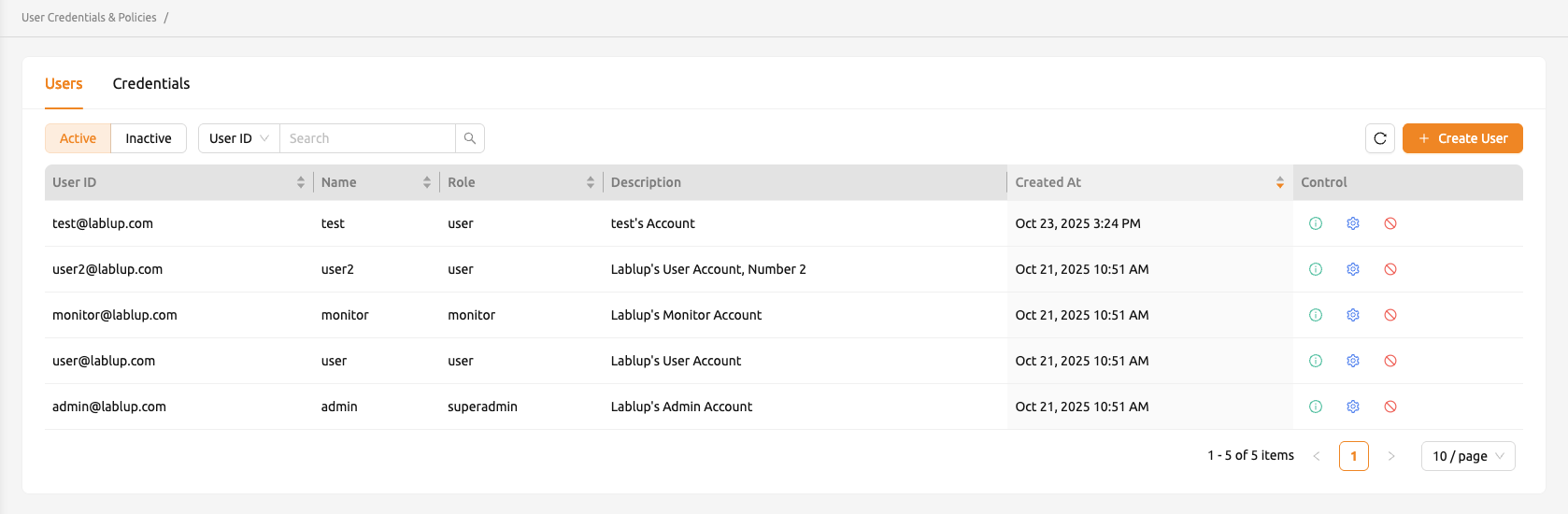The width and height of the screenshot is (1568, 514).
Task: Go to previous page arrow
Action: click(1317, 456)
